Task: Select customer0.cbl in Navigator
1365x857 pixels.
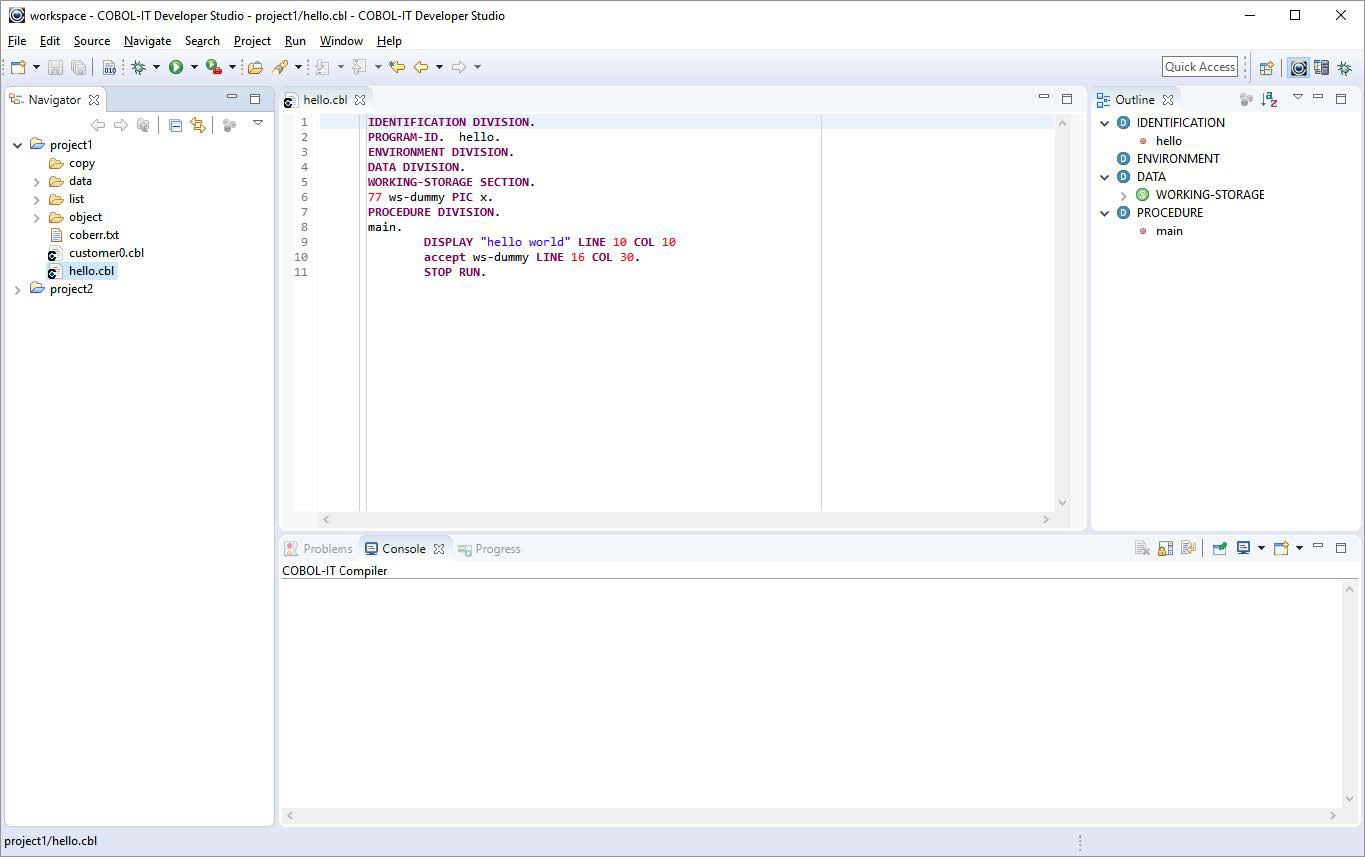Action: tap(106, 253)
